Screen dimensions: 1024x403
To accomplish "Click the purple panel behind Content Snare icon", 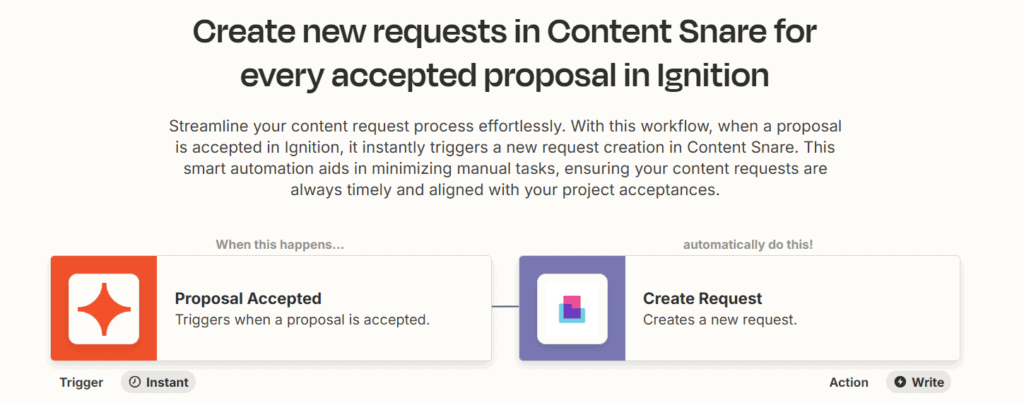I will (572, 308).
